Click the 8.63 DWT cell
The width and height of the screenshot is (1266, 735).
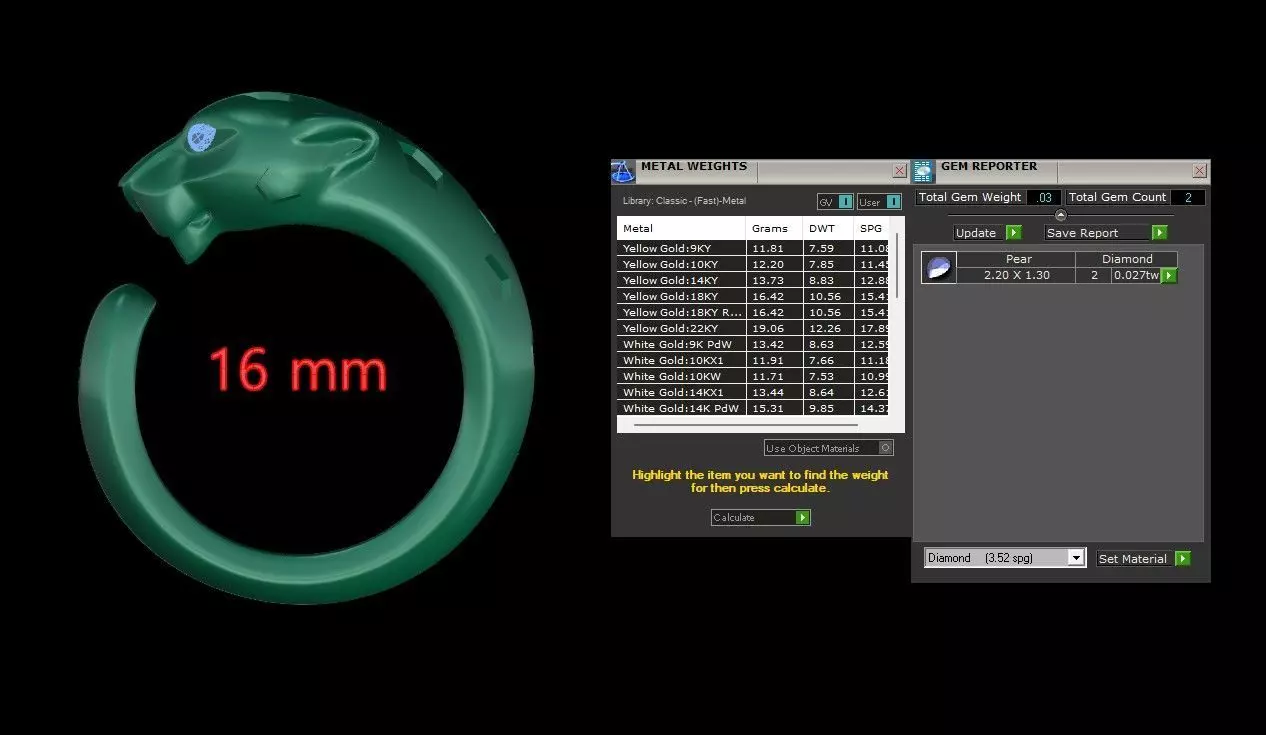pos(829,344)
